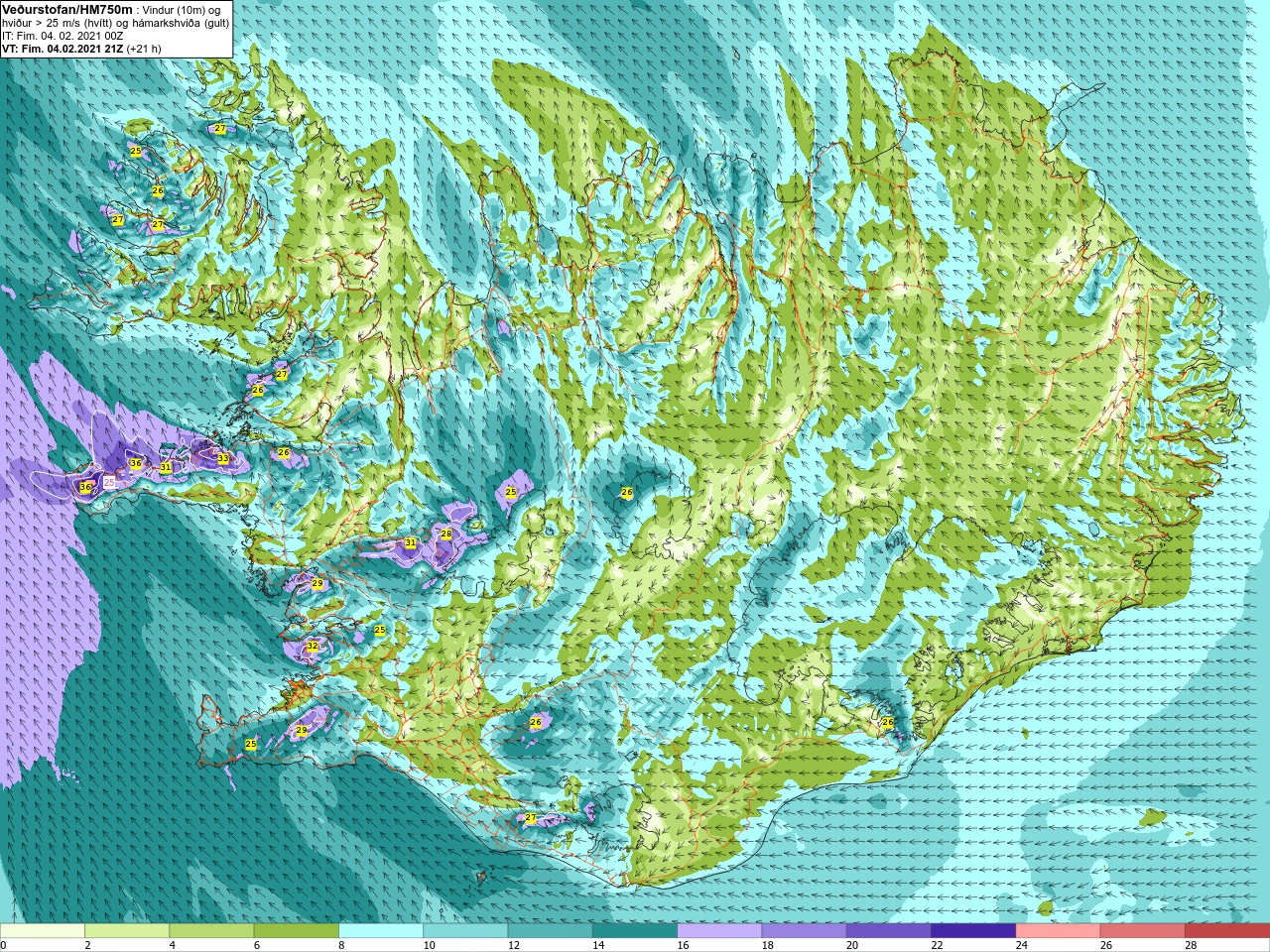Click 'VT: Fim. 04.02.2021 21Z (+21 h)' line
This screenshot has width=1270, height=952.
click(x=81, y=49)
